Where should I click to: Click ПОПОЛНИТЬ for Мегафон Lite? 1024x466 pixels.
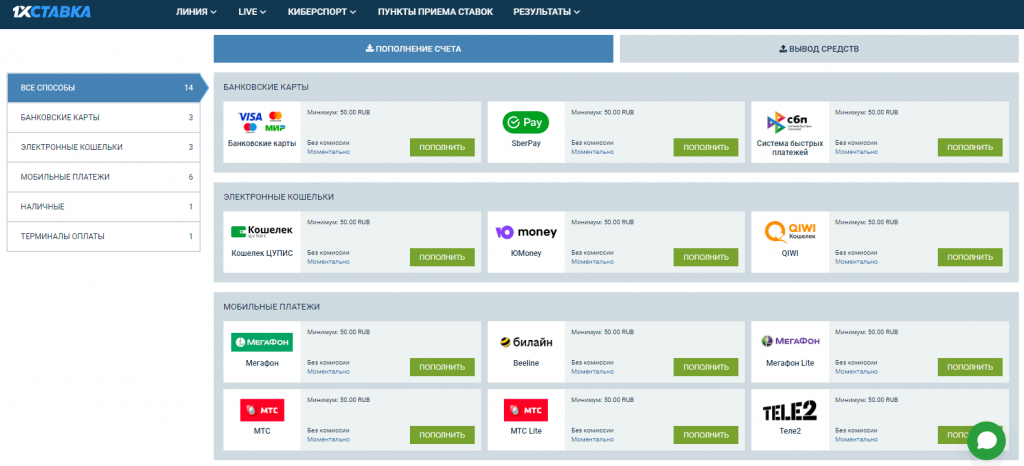pos(970,367)
